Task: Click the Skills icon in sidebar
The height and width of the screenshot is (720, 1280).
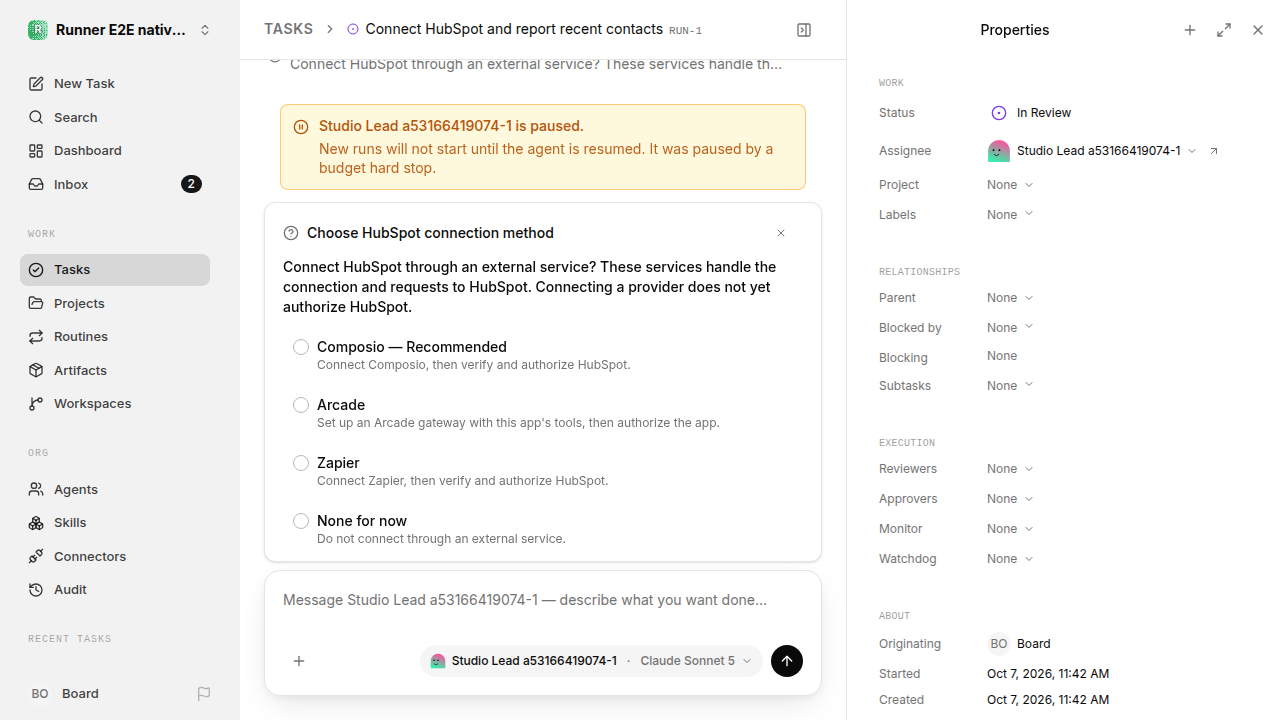Action: 36,523
